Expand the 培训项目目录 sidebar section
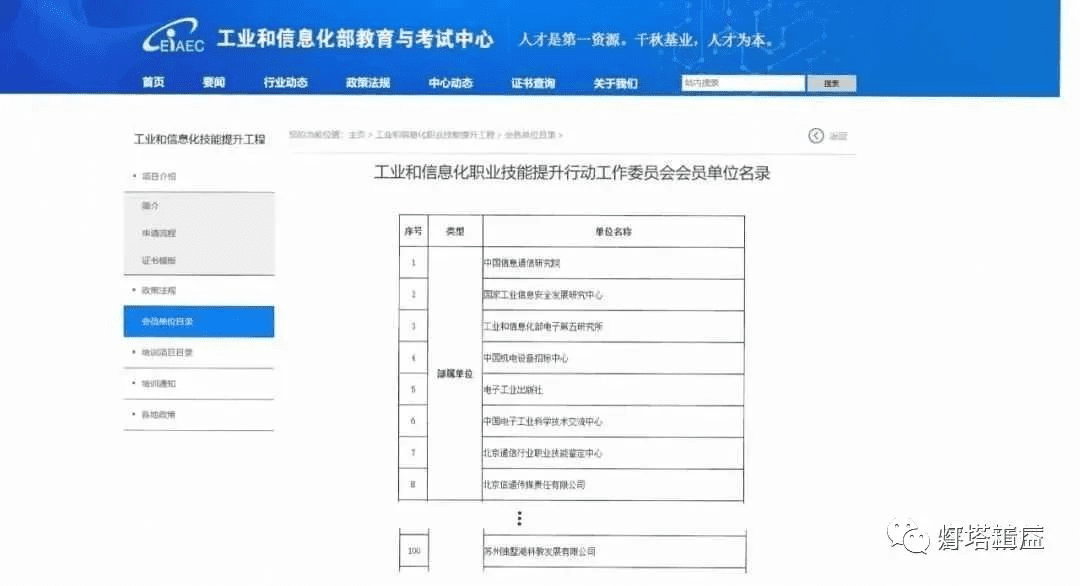Screen dimensions: 1080x586 coord(166,352)
